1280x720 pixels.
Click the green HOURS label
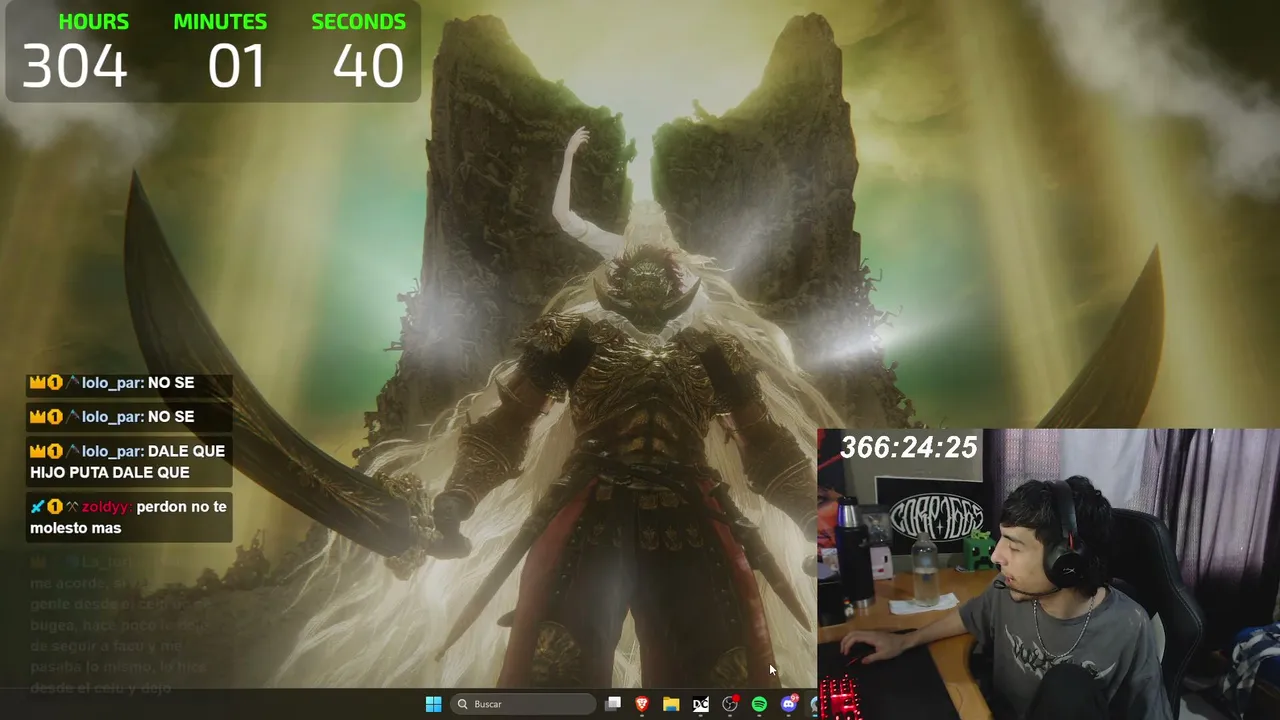pyautogui.click(x=94, y=22)
